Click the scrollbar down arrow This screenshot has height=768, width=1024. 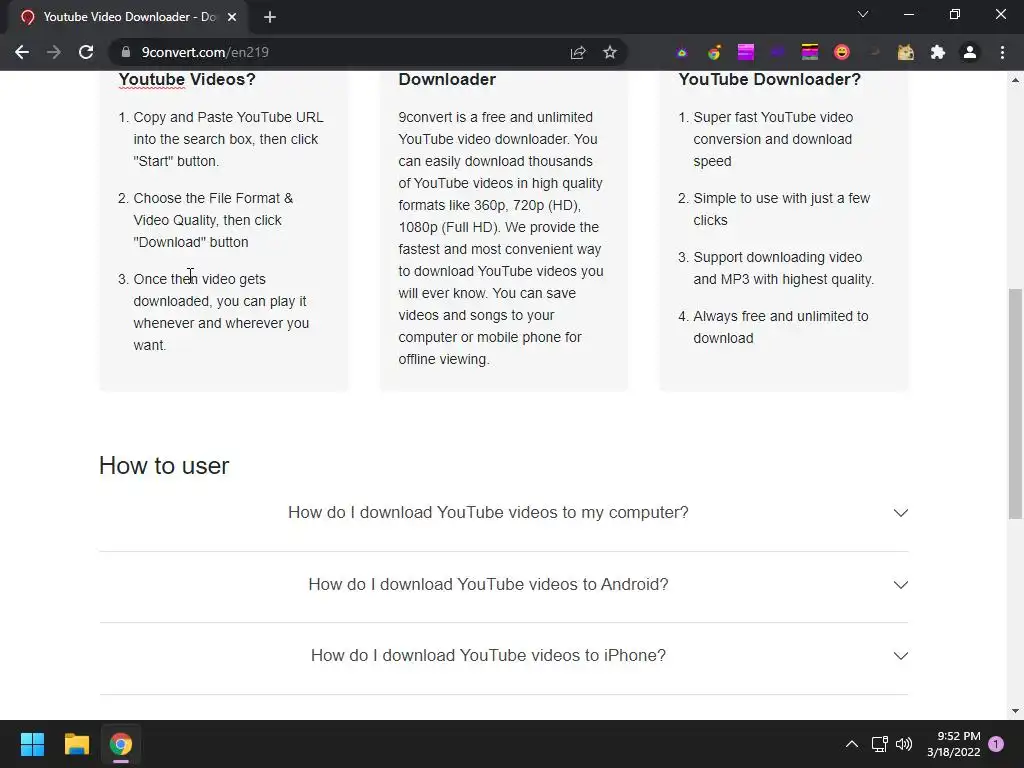point(1015,711)
